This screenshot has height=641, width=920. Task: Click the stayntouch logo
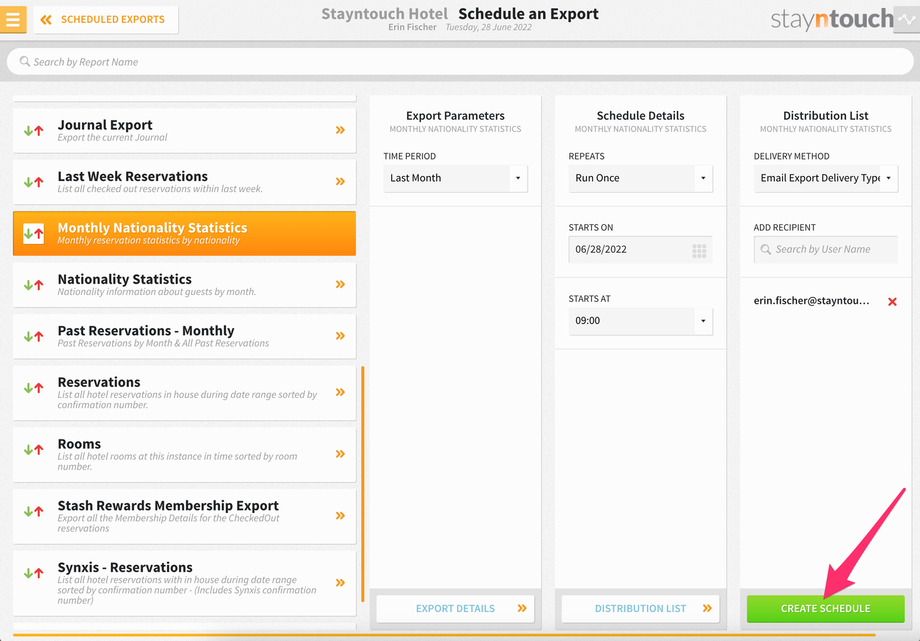point(832,19)
